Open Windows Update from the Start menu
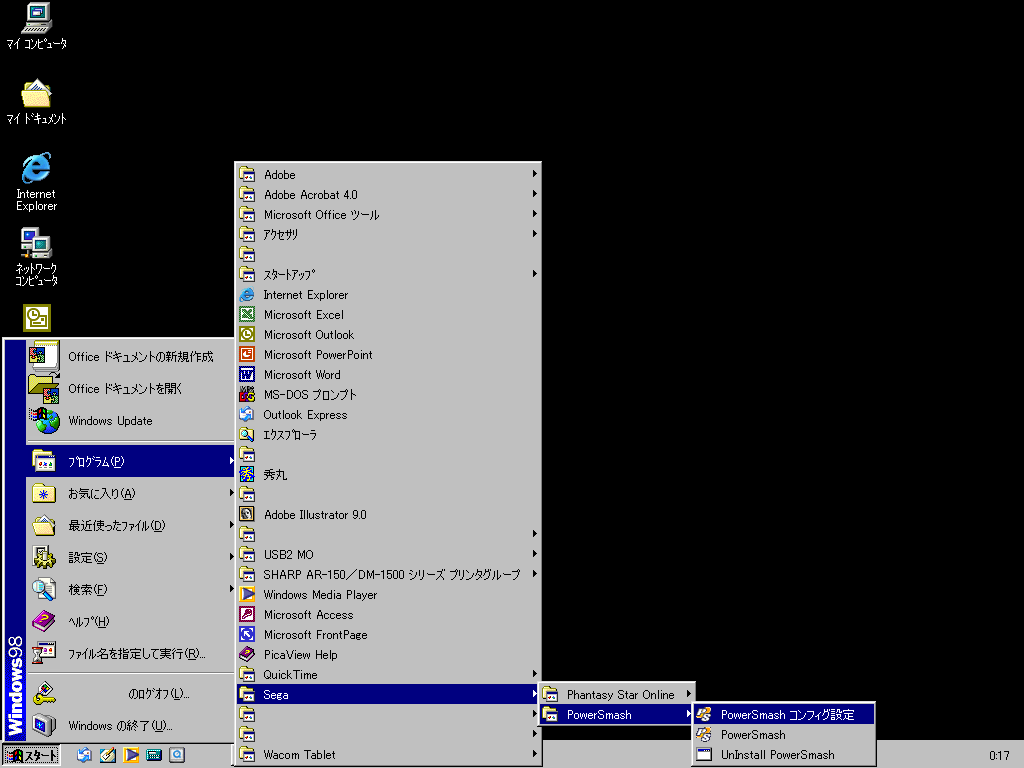1024x768 pixels. click(131, 421)
